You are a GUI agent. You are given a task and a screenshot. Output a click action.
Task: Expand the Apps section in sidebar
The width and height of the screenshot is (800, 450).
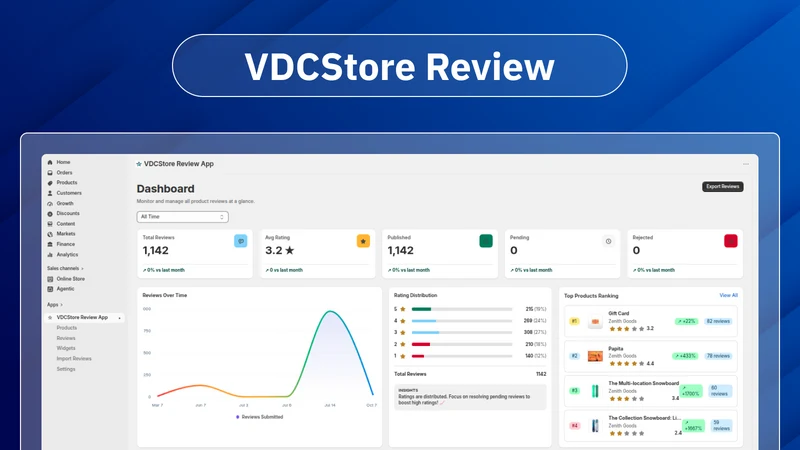[x=55, y=305]
